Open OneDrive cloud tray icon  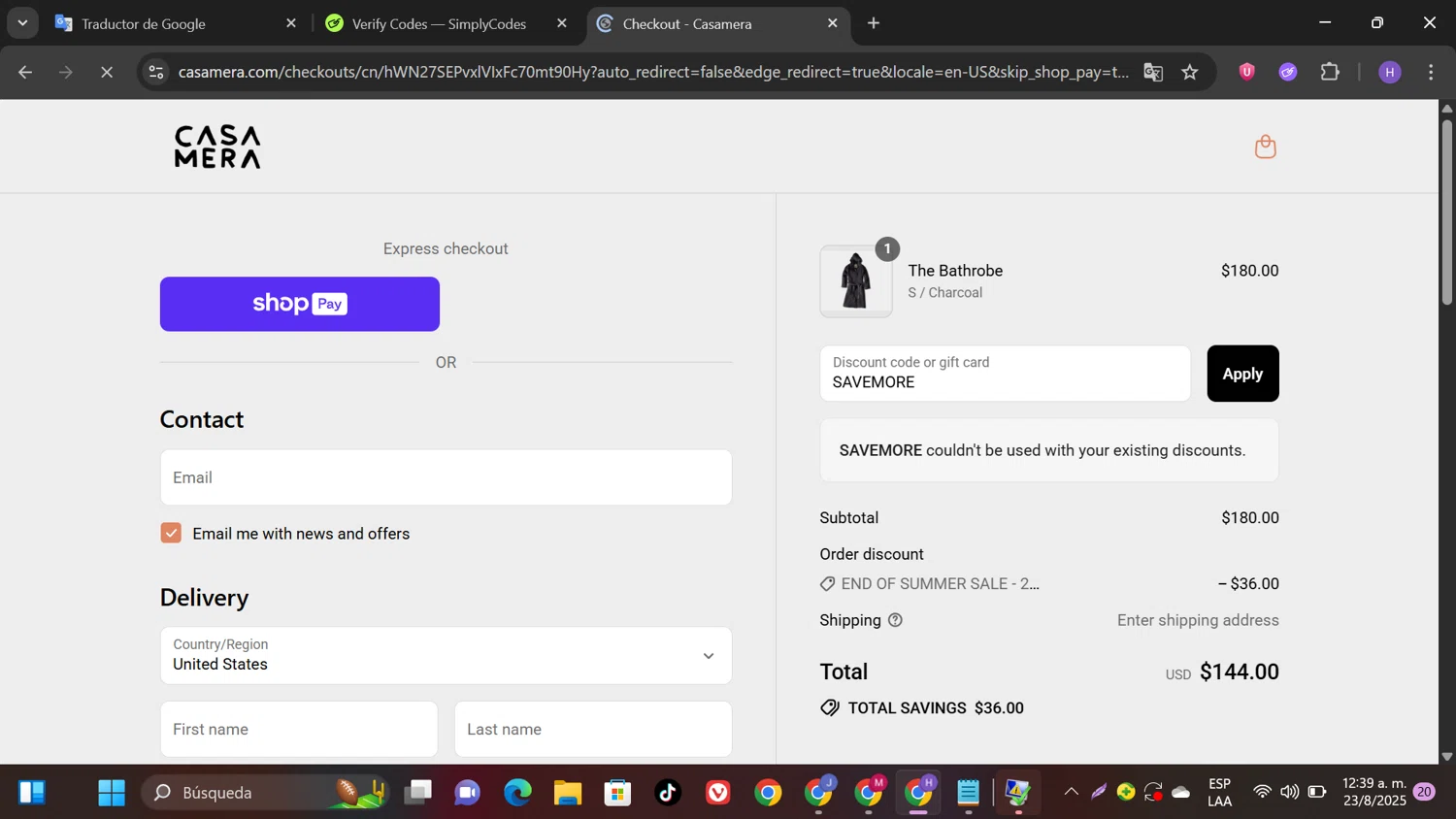click(x=1181, y=792)
